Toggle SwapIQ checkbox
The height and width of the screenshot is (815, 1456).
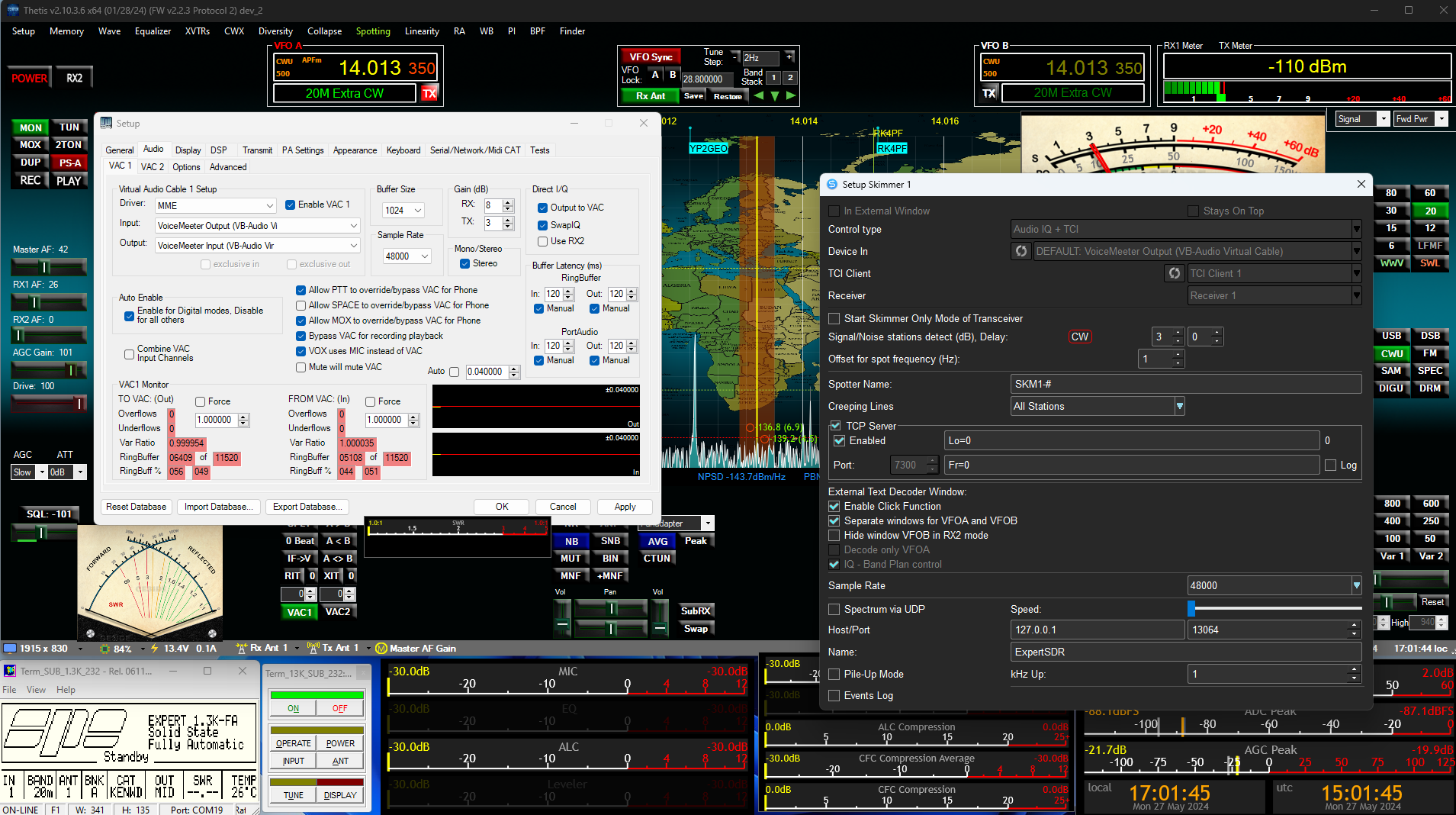tap(542, 225)
